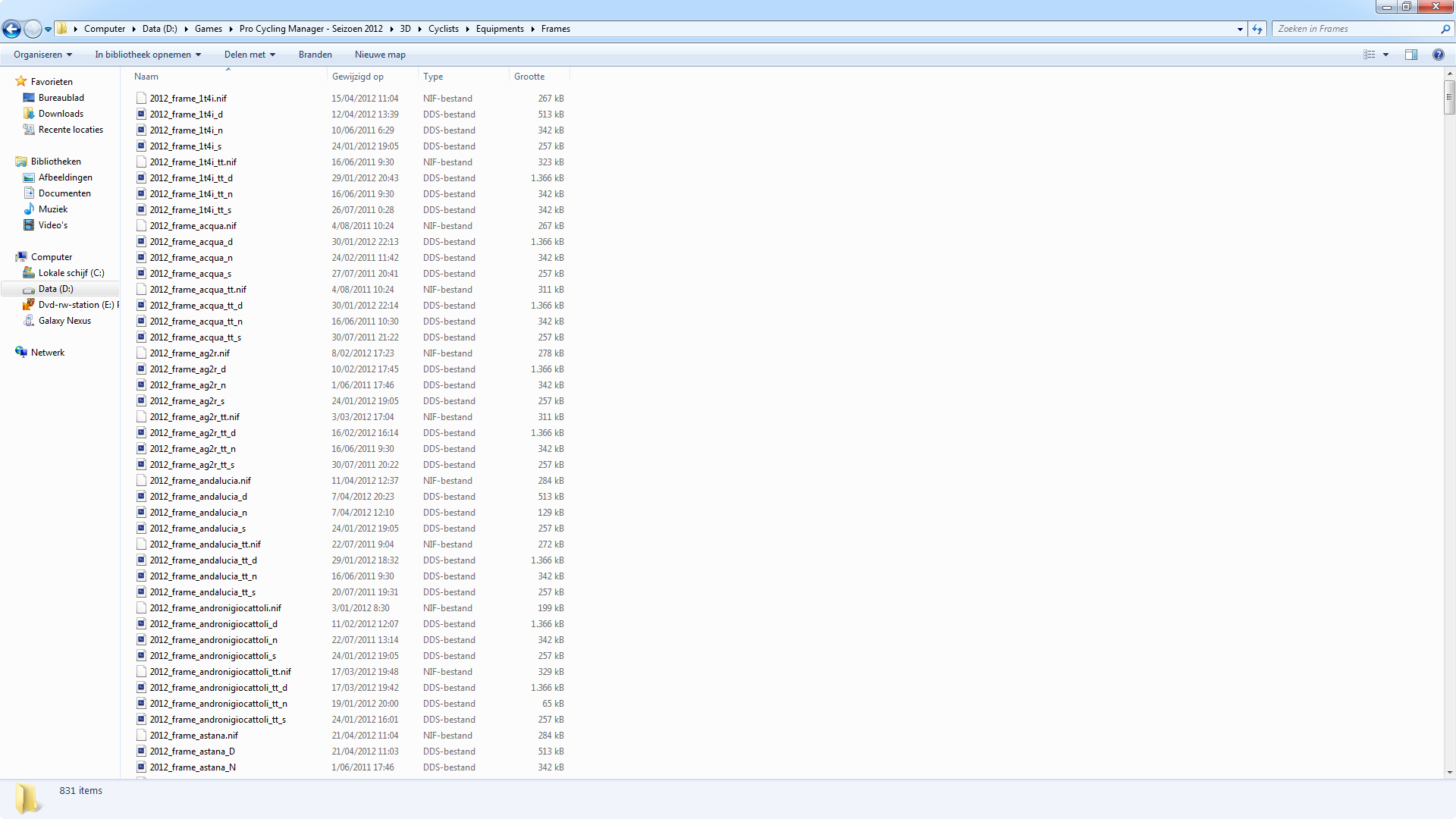
Task: Select file 2012_frame_acqua.nif
Action: click(193, 226)
